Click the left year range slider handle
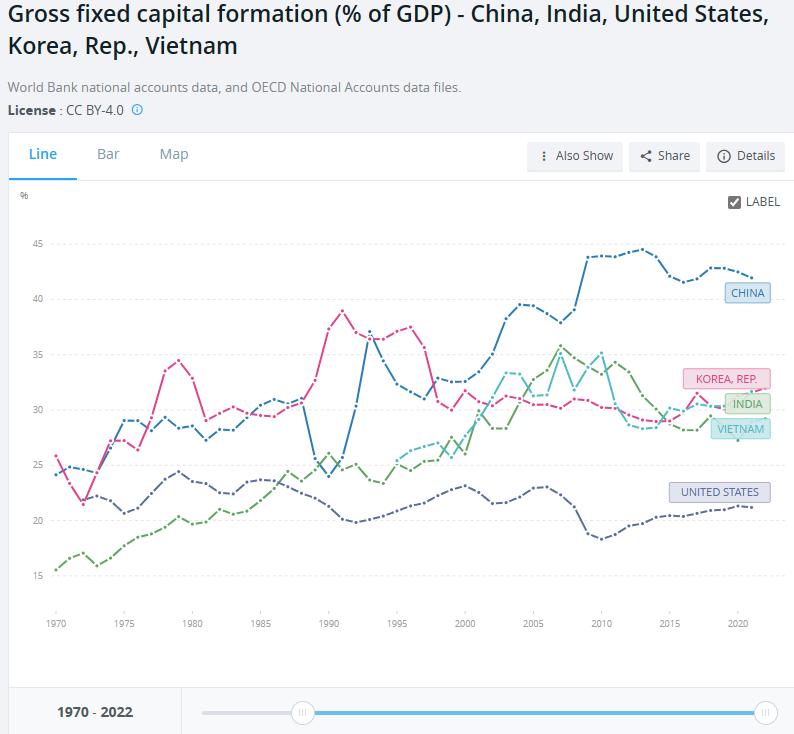This screenshot has width=794, height=734. click(302, 712)
